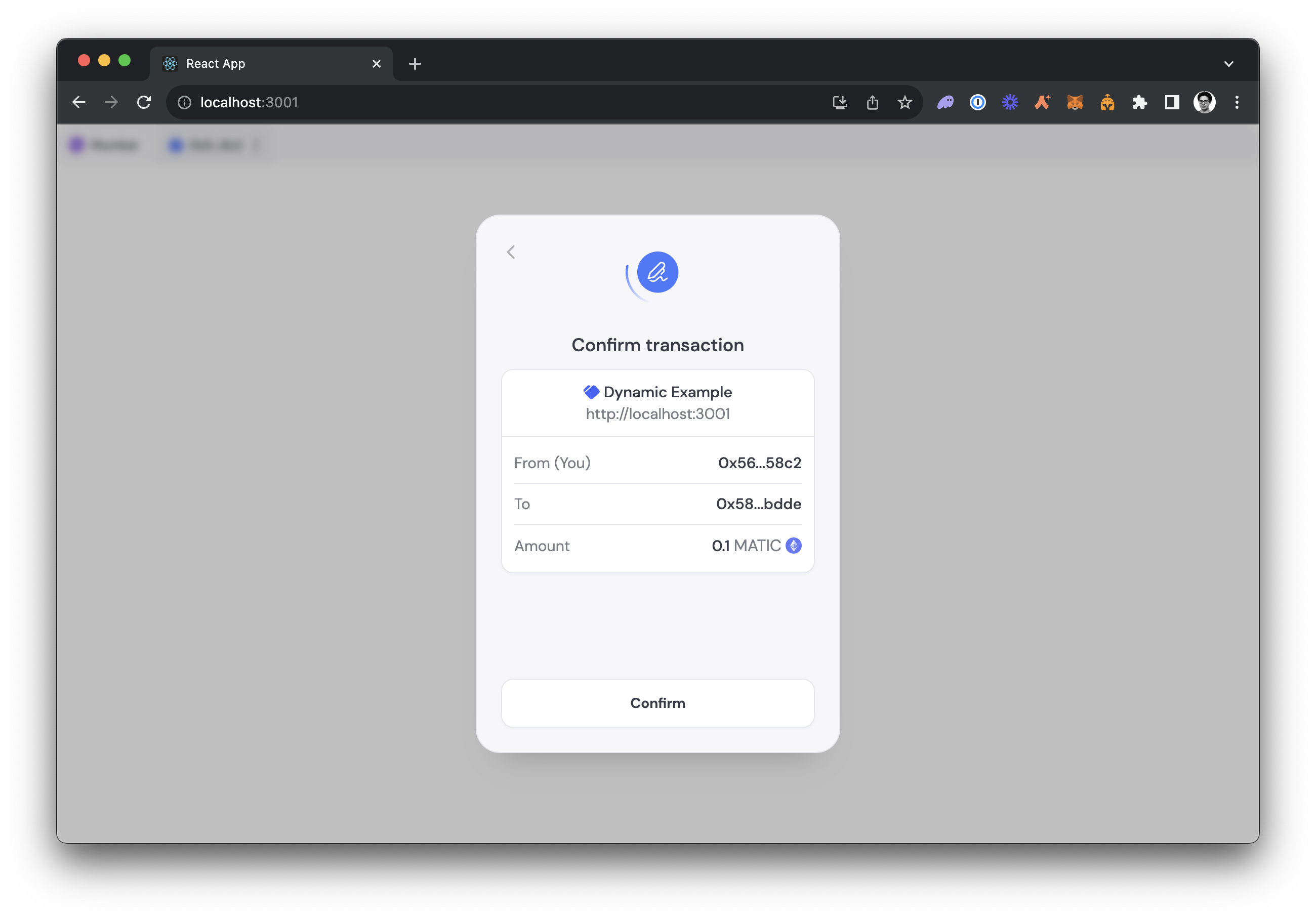1316x918 pixels.
Task: Toggle the browser side panel icon
Action: [x=1172, y=103]
